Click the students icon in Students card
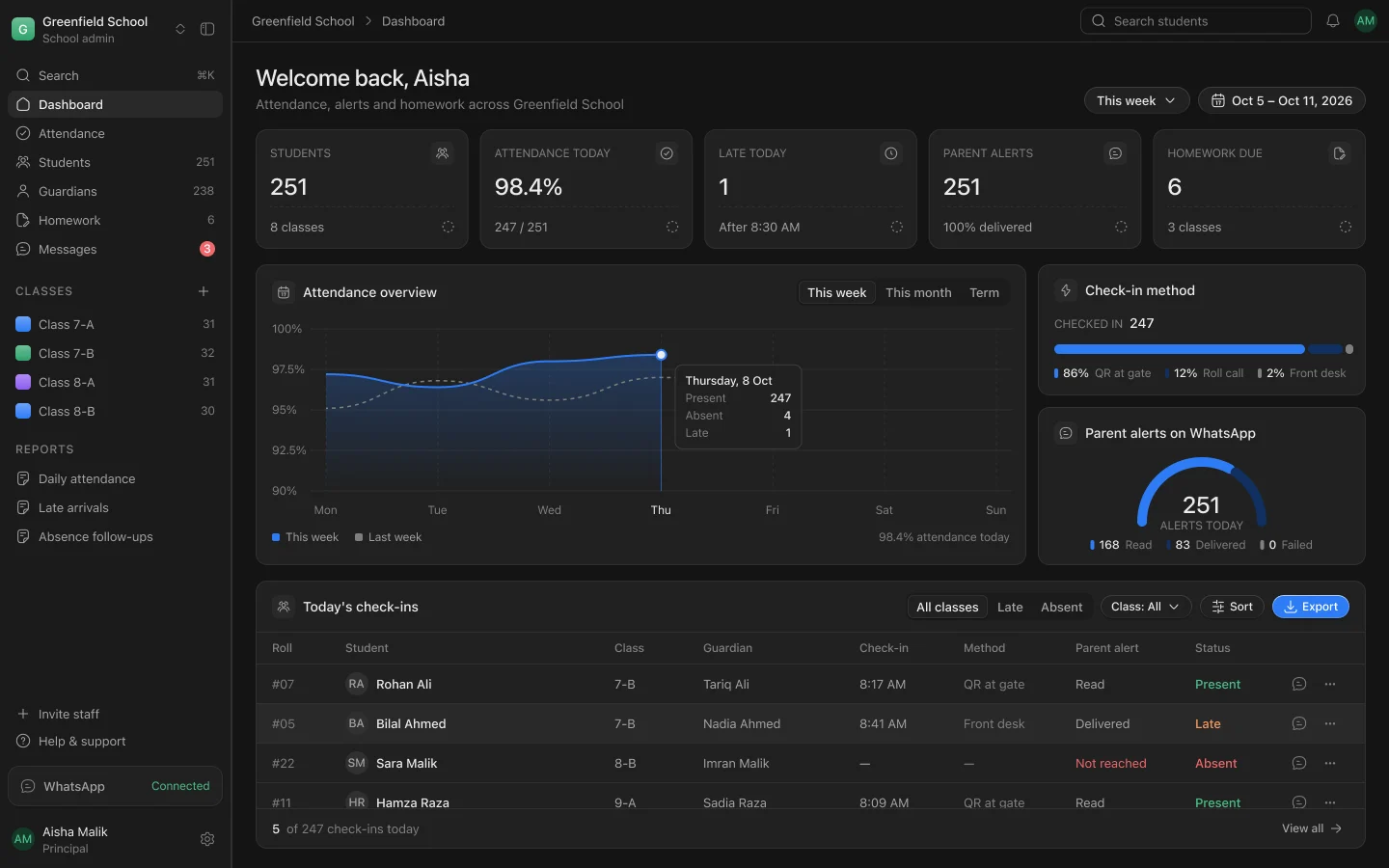The height and width of the screenshot is (868, 1389). (442, 153)
